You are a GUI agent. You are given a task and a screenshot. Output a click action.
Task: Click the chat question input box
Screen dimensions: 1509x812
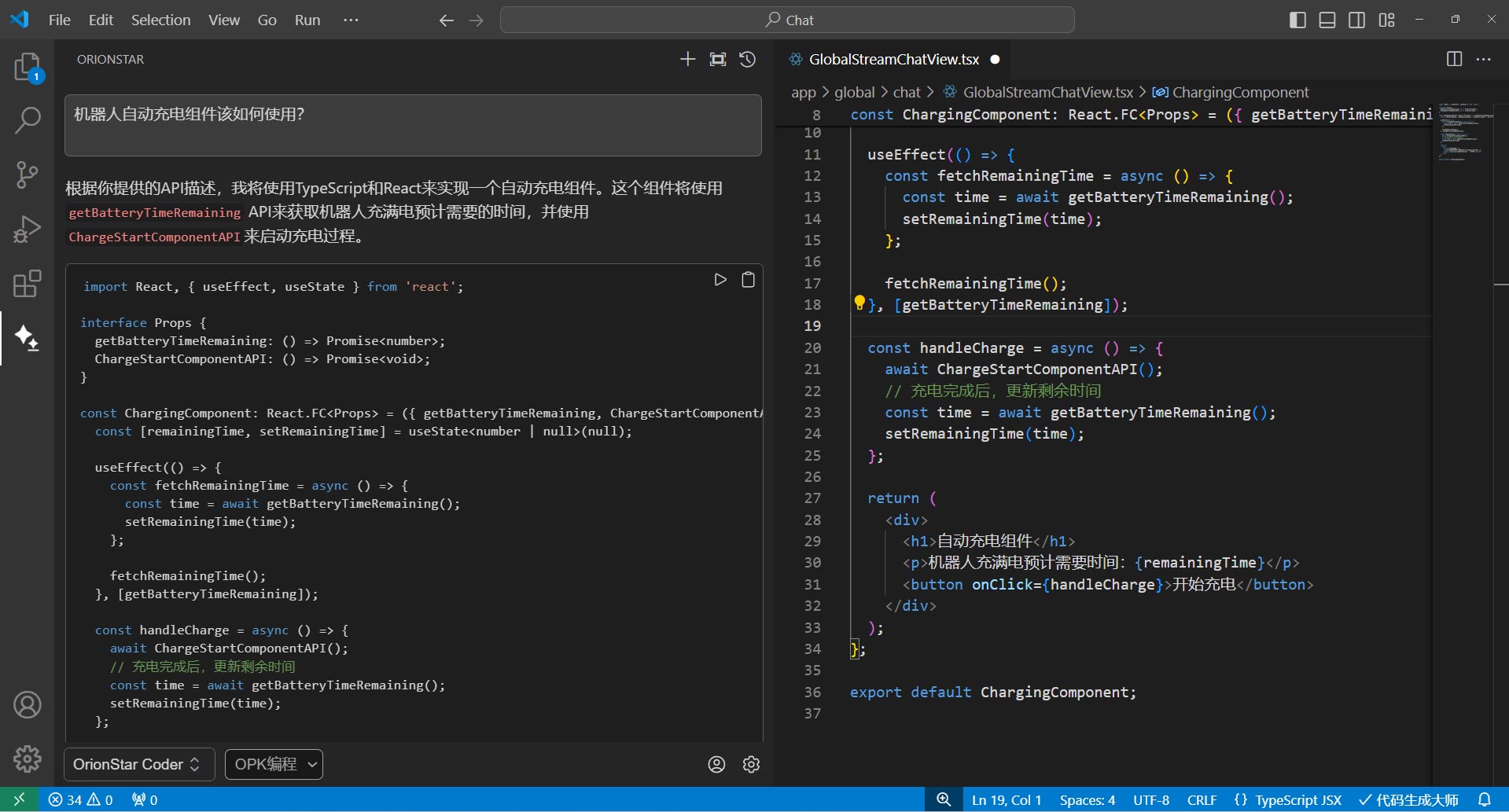pos(413,125)
